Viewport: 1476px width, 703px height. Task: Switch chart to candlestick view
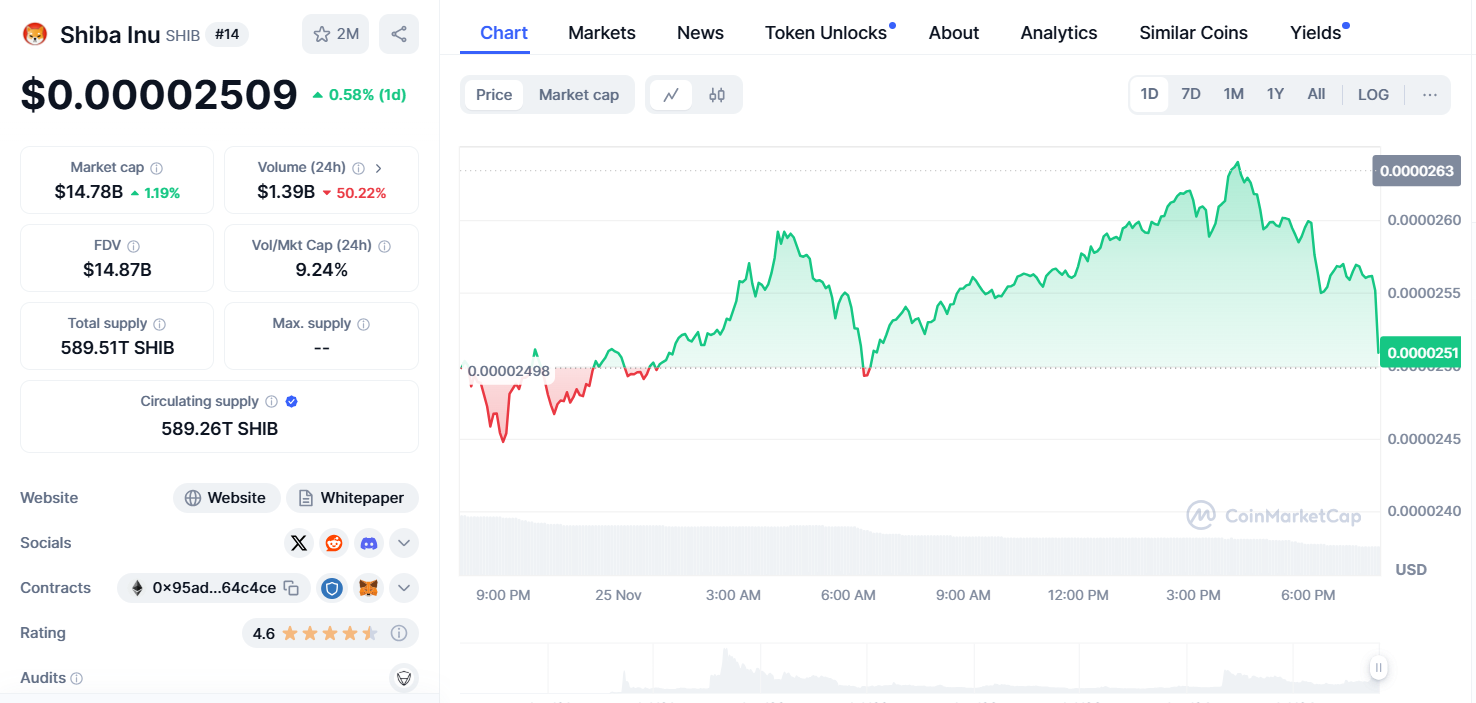pyautogui.click(x=716, y=95)
